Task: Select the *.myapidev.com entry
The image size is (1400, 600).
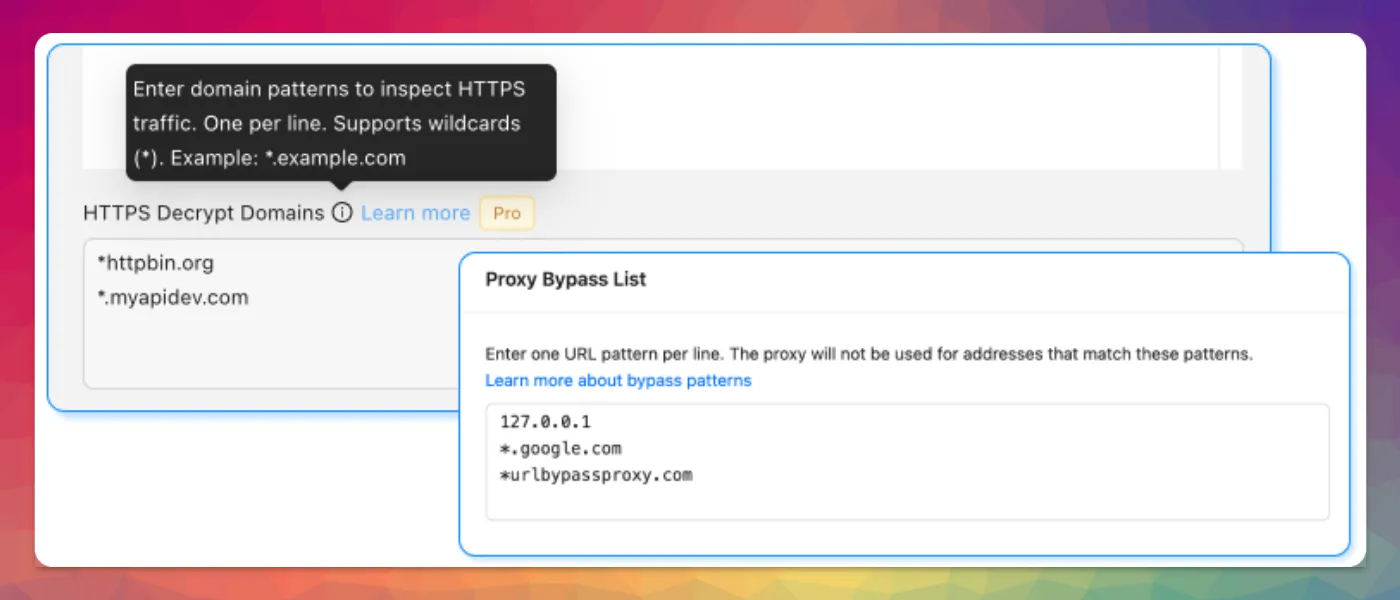Action: (x=166, y=297)
